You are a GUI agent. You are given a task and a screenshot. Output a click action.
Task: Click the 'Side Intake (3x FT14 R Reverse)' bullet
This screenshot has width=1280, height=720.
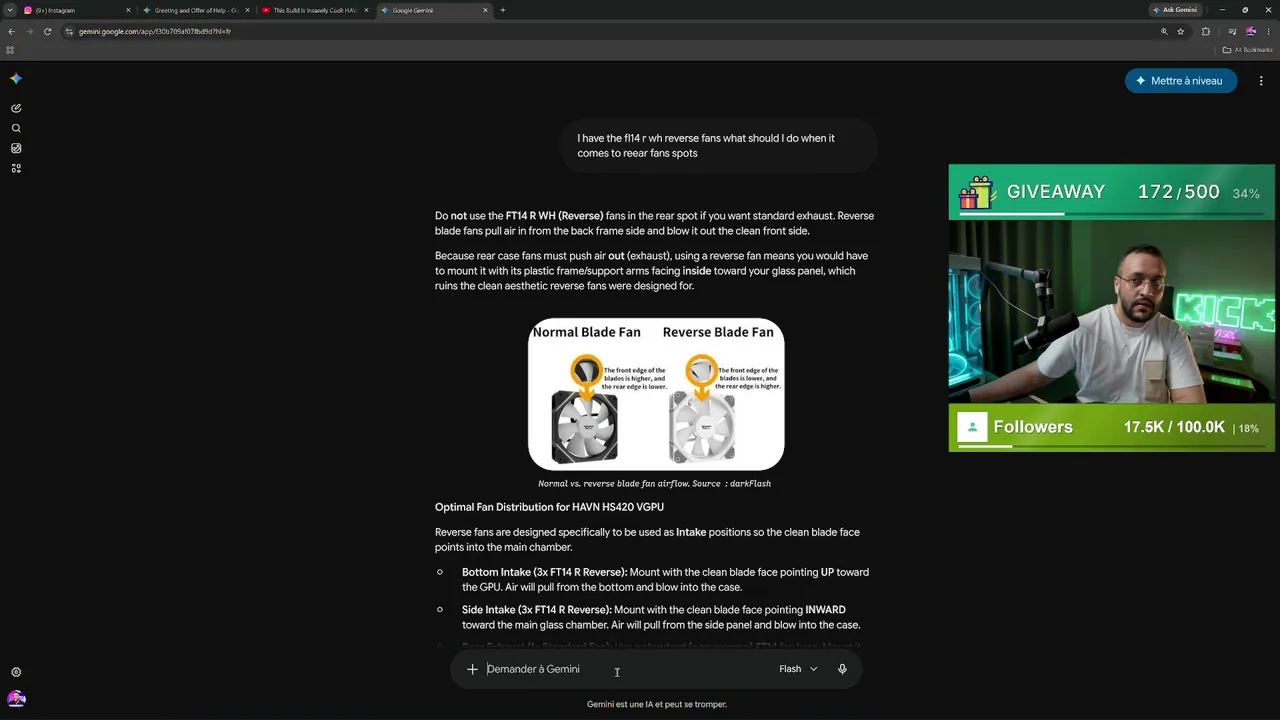click(x=661, y=617)
